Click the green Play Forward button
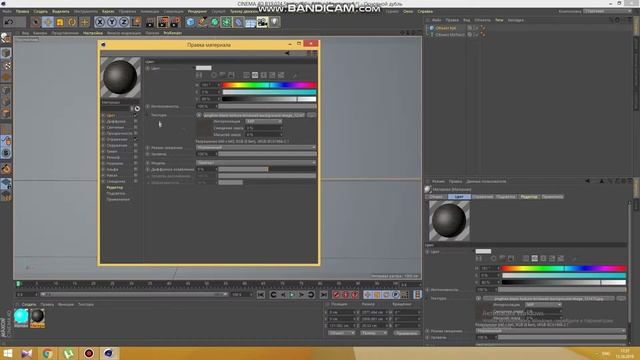The image size is (640, 360). coord(292,294)
